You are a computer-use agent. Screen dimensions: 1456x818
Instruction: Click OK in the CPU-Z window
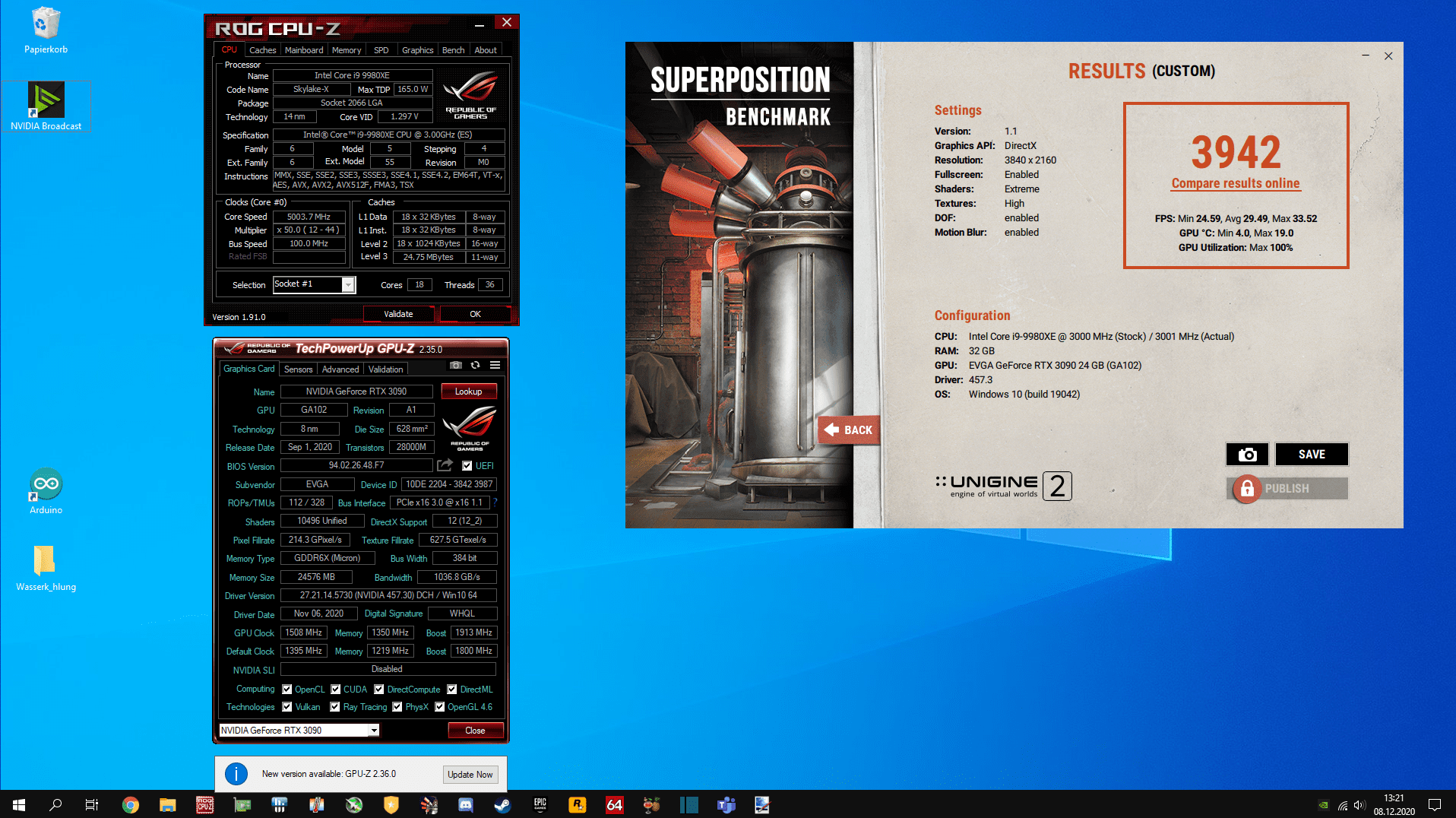pyautogui.click(x=475, y=314)
